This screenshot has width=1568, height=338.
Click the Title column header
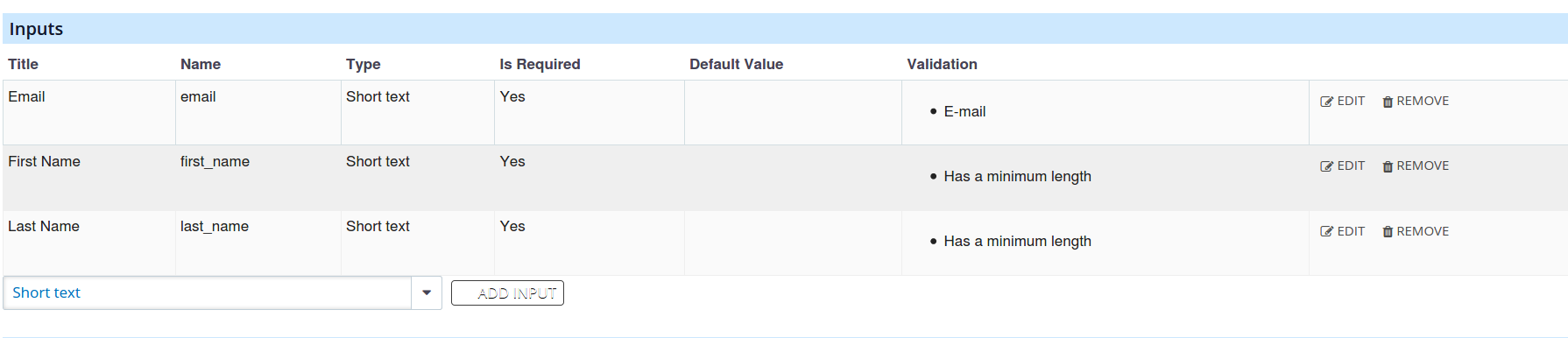click(24, 64)
